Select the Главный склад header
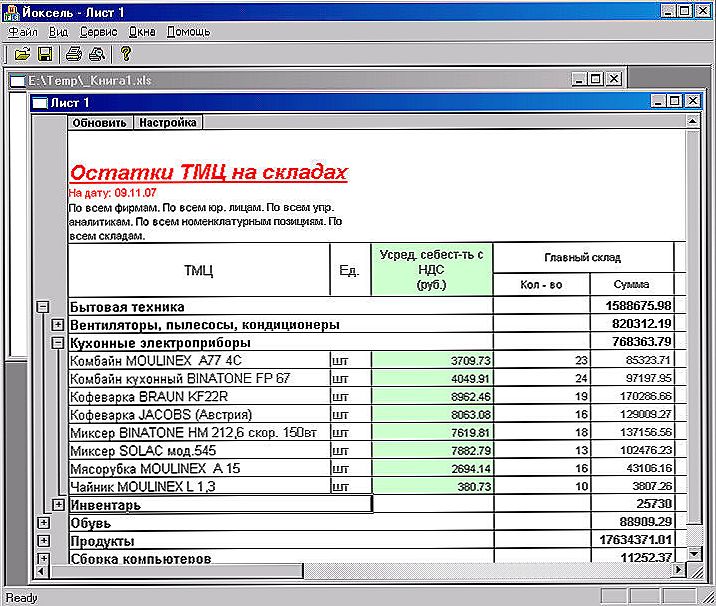 point(583,258)
